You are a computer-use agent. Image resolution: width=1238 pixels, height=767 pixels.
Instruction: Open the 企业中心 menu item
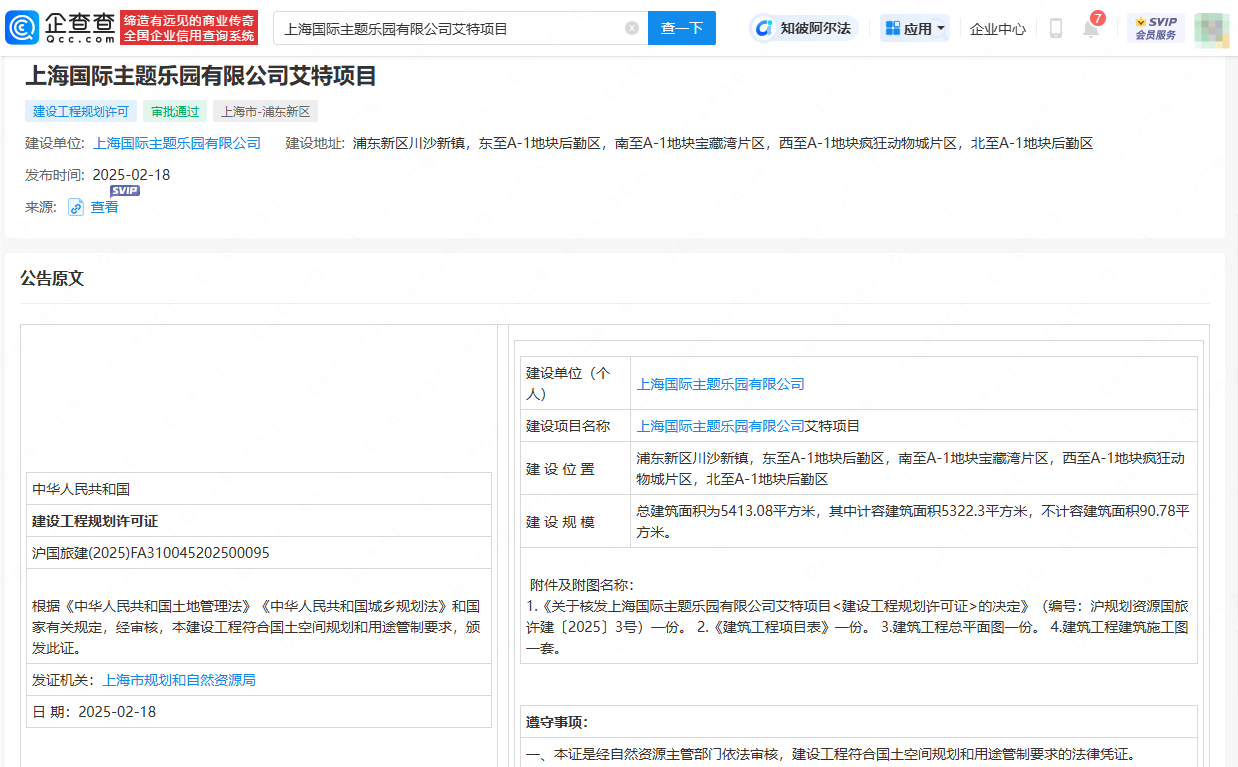click(x=997, y=29)
